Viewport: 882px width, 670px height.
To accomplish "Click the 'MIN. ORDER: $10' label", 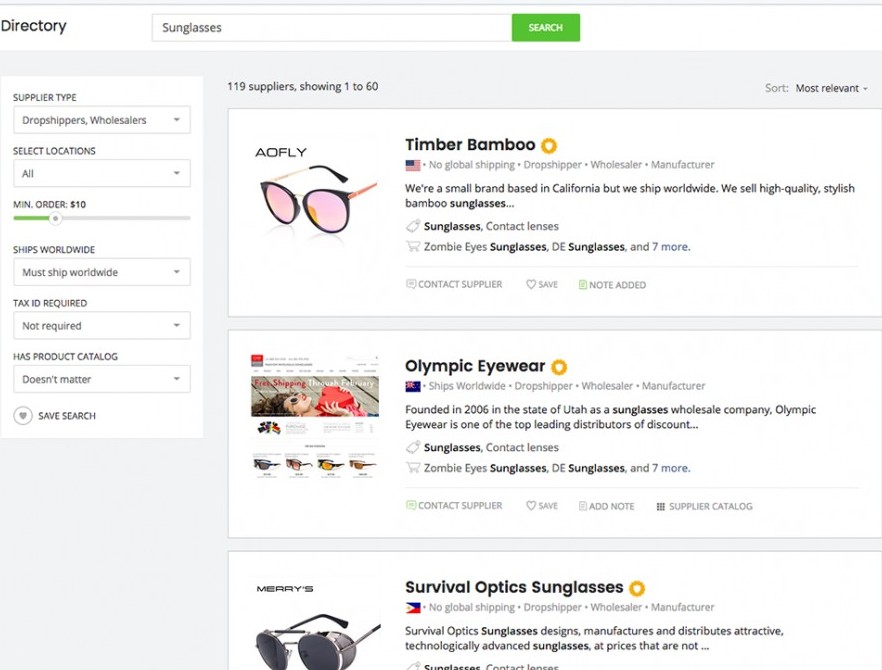I will (x=50, y=204).
